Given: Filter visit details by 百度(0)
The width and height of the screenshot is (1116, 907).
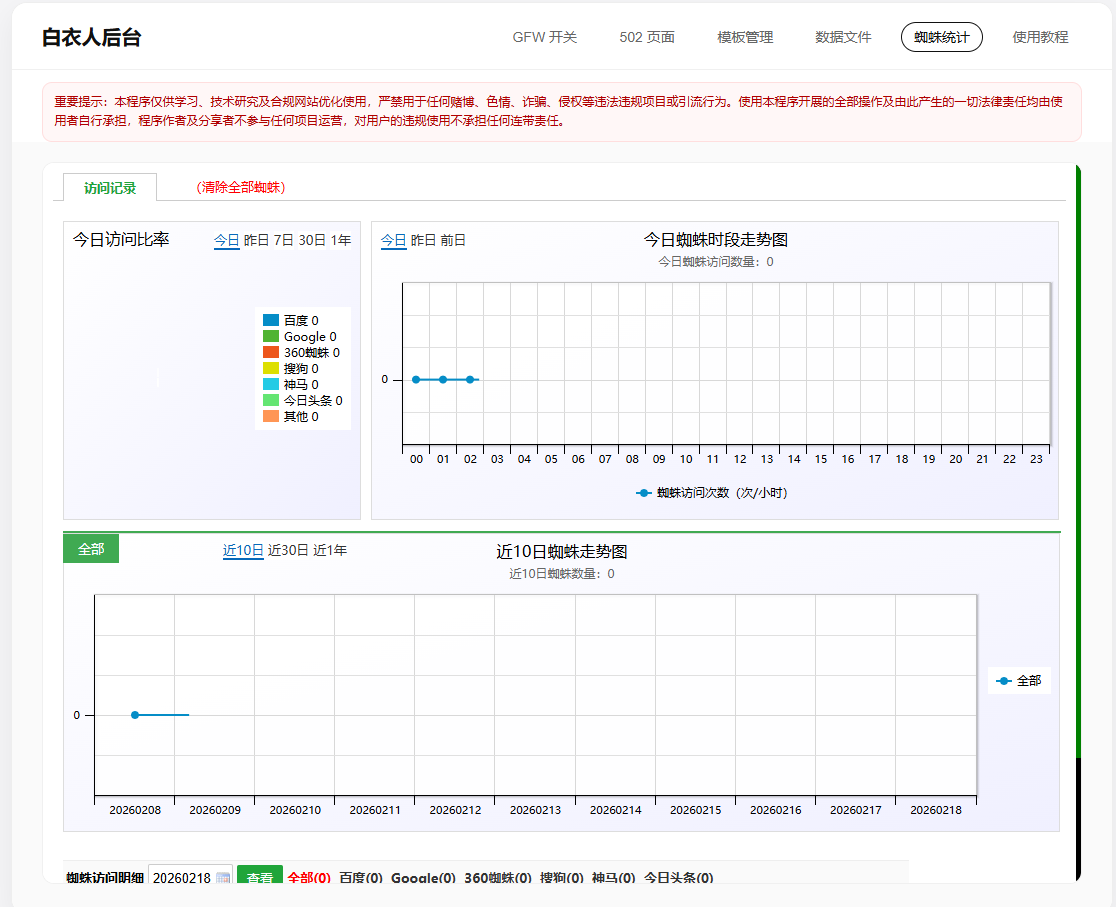Looking at the screenshot, I should (x=360, y=878).
